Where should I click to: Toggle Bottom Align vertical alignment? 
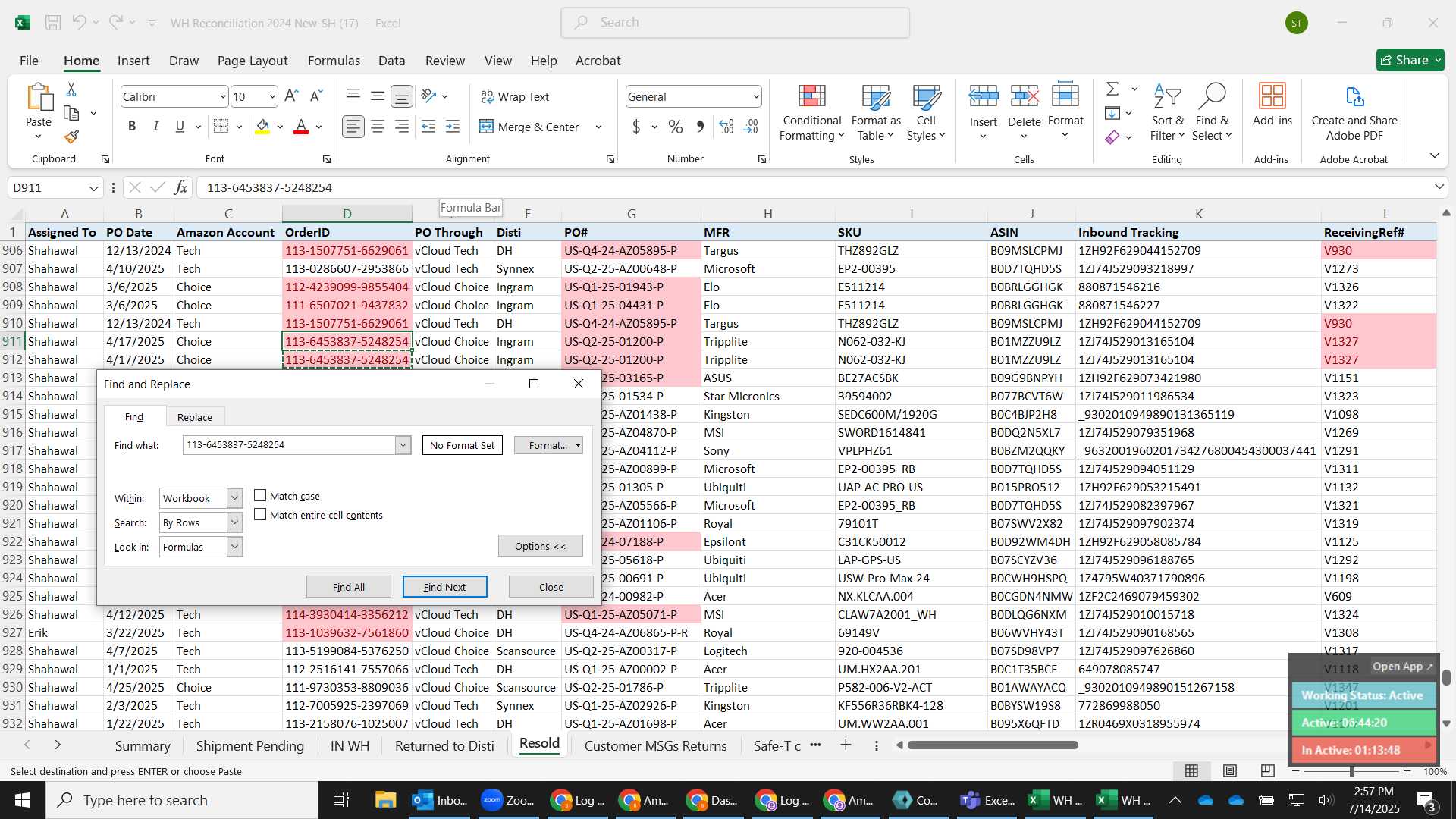(402, 96)
